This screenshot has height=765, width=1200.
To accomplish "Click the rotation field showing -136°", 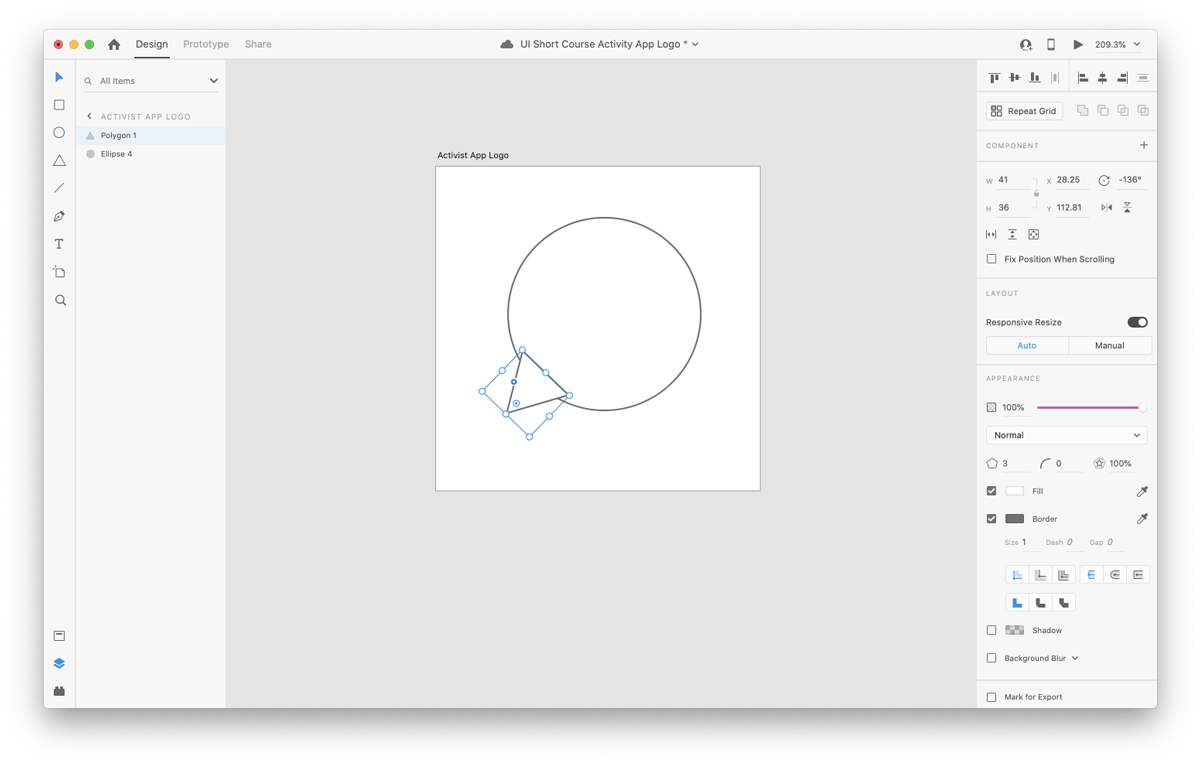I will point(1131,180).
